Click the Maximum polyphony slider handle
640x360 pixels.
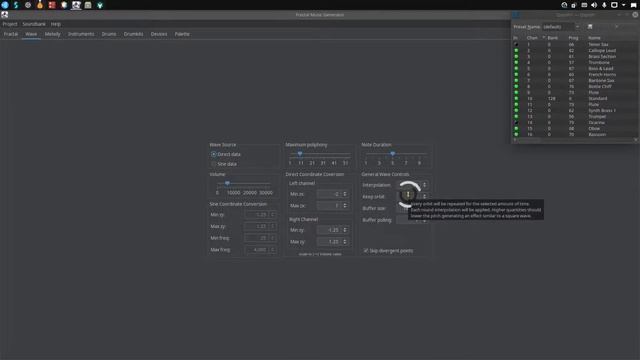coord(300,154)
